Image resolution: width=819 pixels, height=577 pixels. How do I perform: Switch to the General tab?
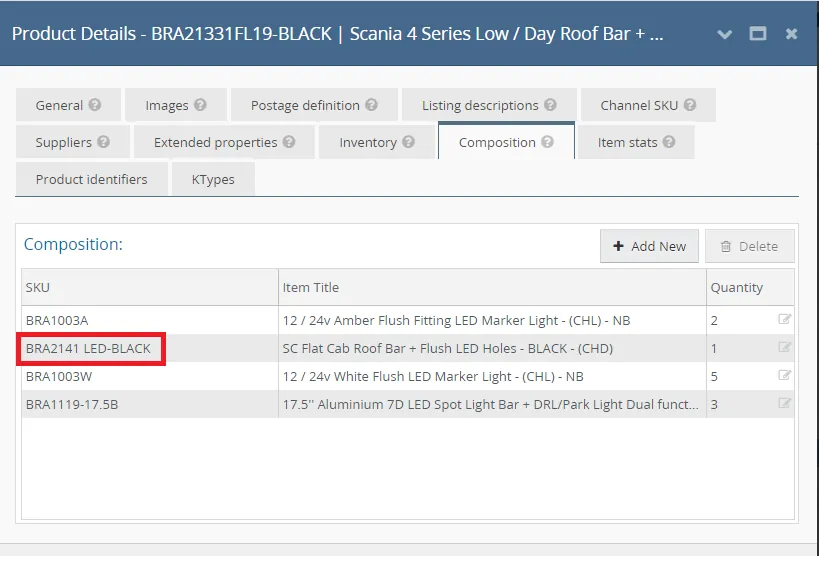(68, 105)
